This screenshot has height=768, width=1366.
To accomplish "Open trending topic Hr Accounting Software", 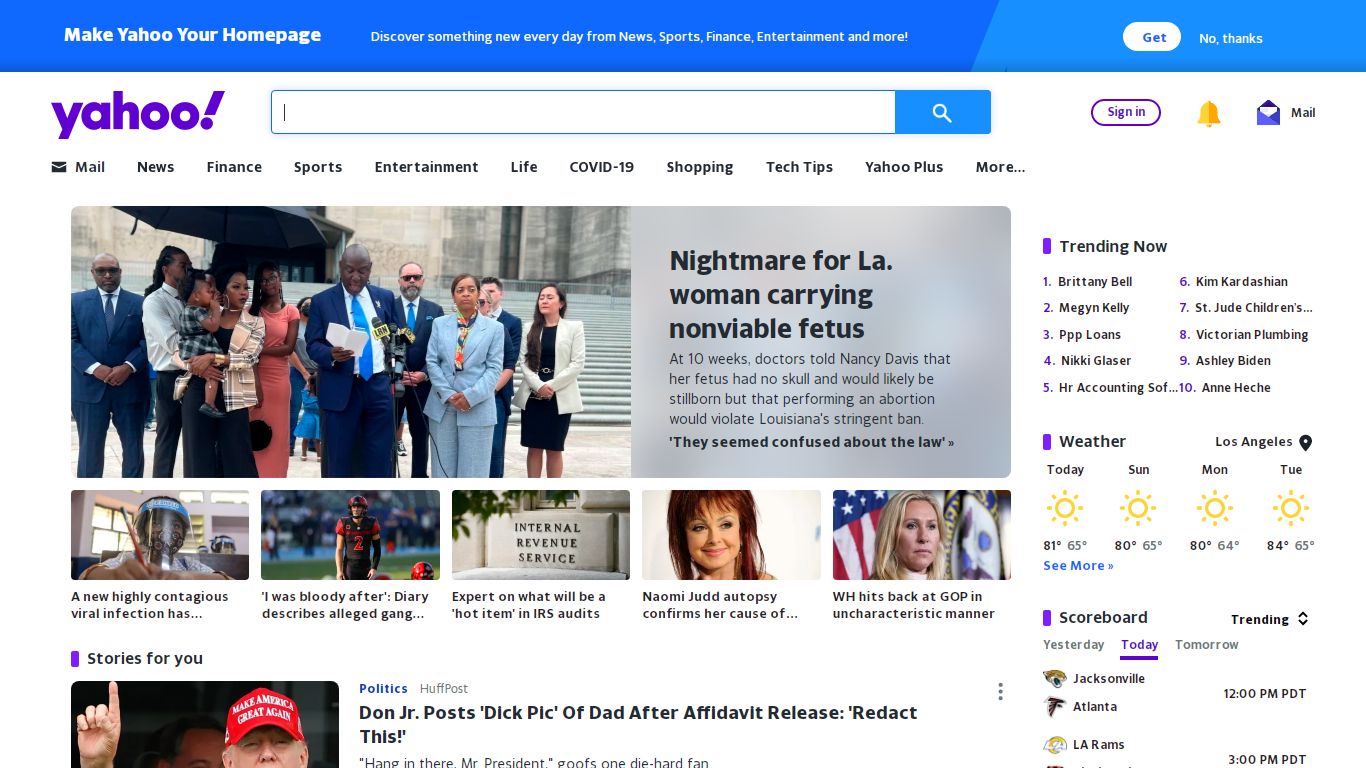I will click(1118, 388).
